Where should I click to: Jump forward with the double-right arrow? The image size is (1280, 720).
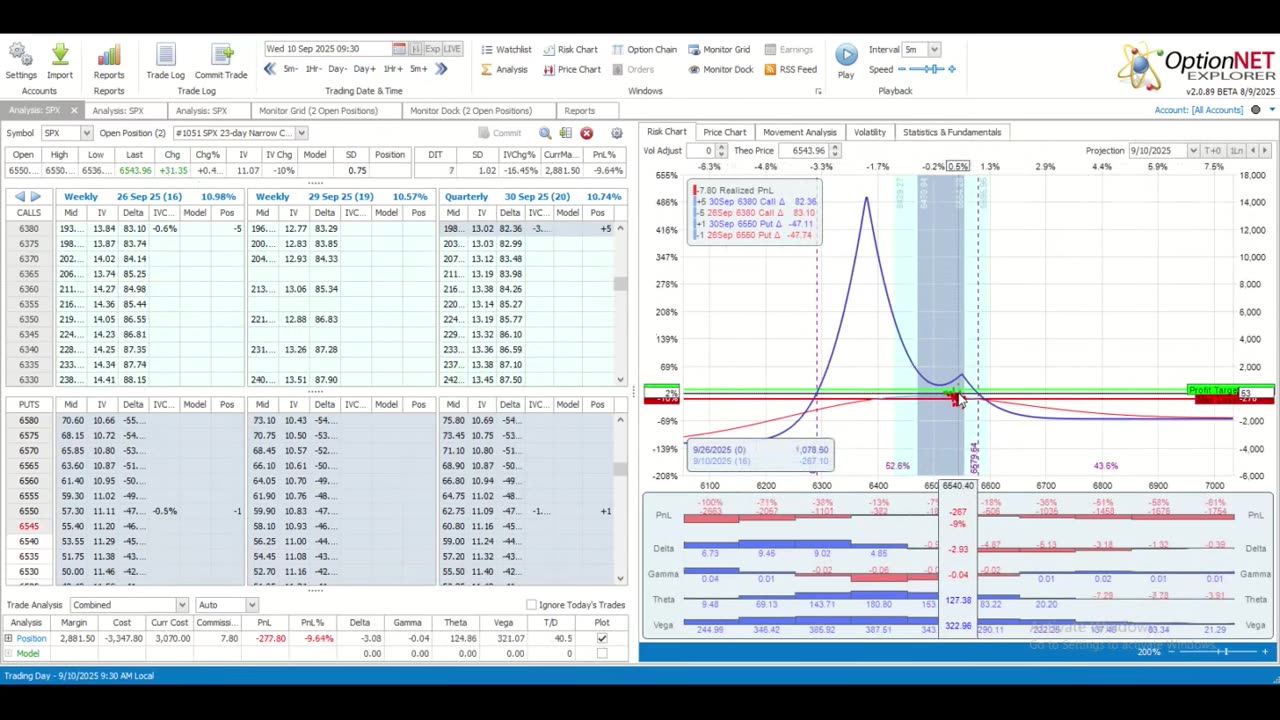[441, 69]
